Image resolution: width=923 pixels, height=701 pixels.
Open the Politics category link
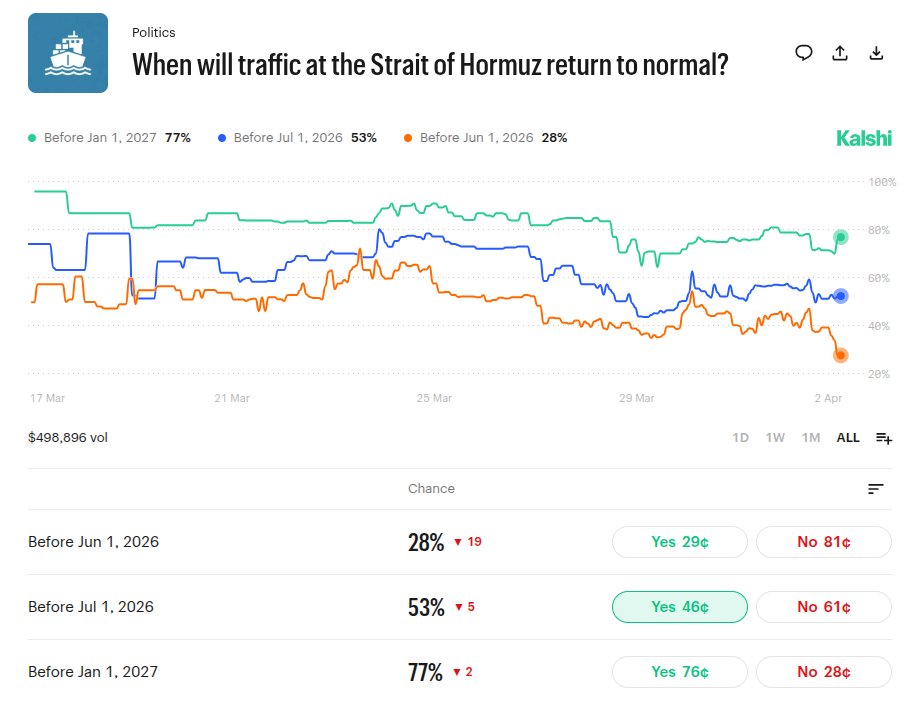pos(153,33)
